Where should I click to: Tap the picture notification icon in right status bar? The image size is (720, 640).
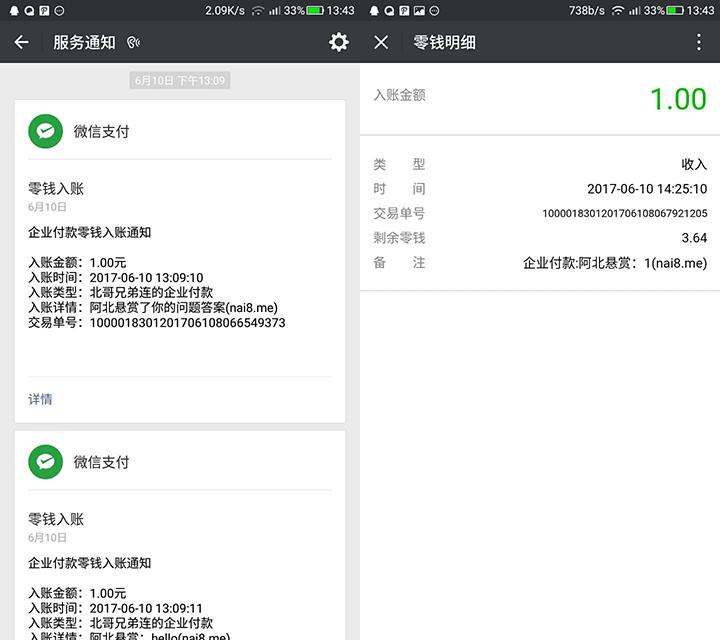[419, 11]
